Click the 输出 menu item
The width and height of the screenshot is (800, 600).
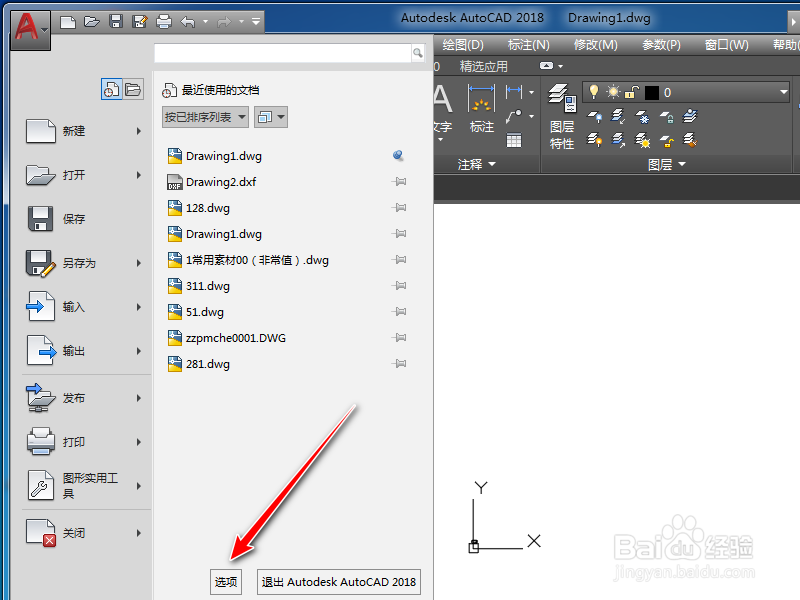pos(84,351)
